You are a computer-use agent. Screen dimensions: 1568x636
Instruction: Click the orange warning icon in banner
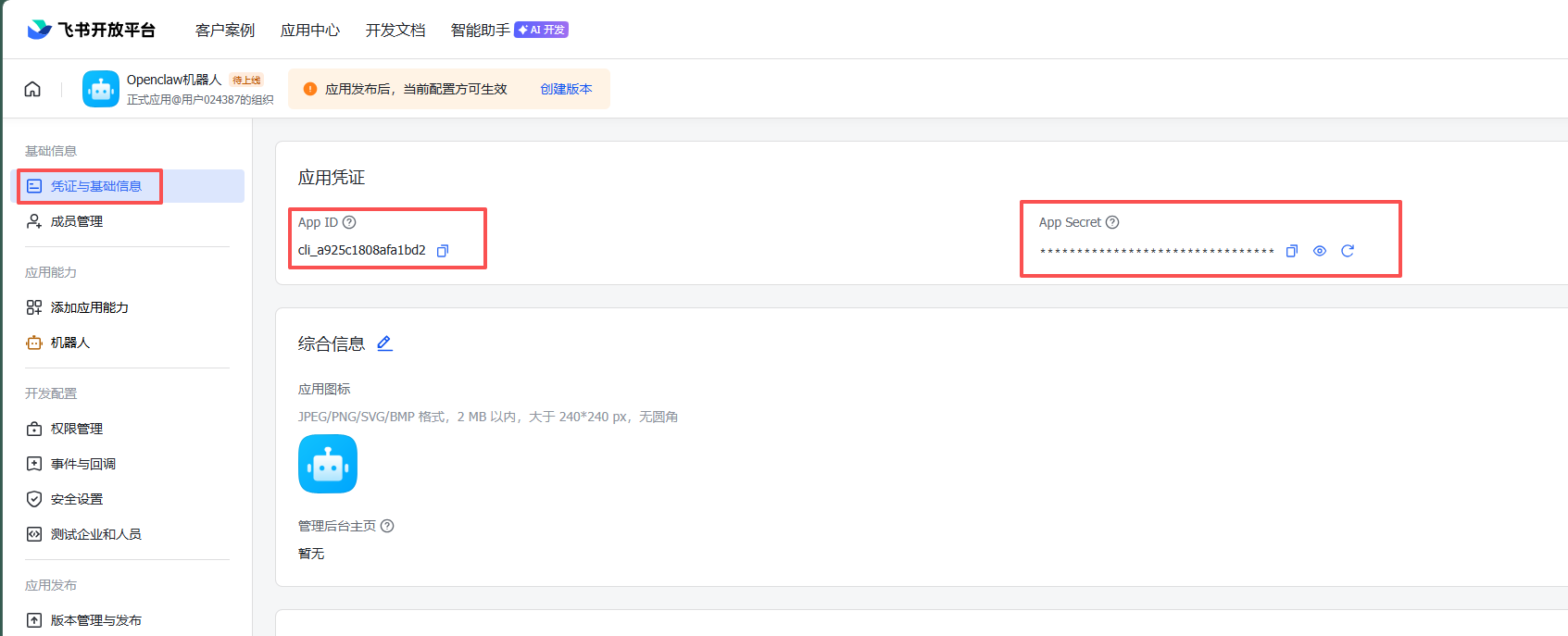tap(310, 89)
